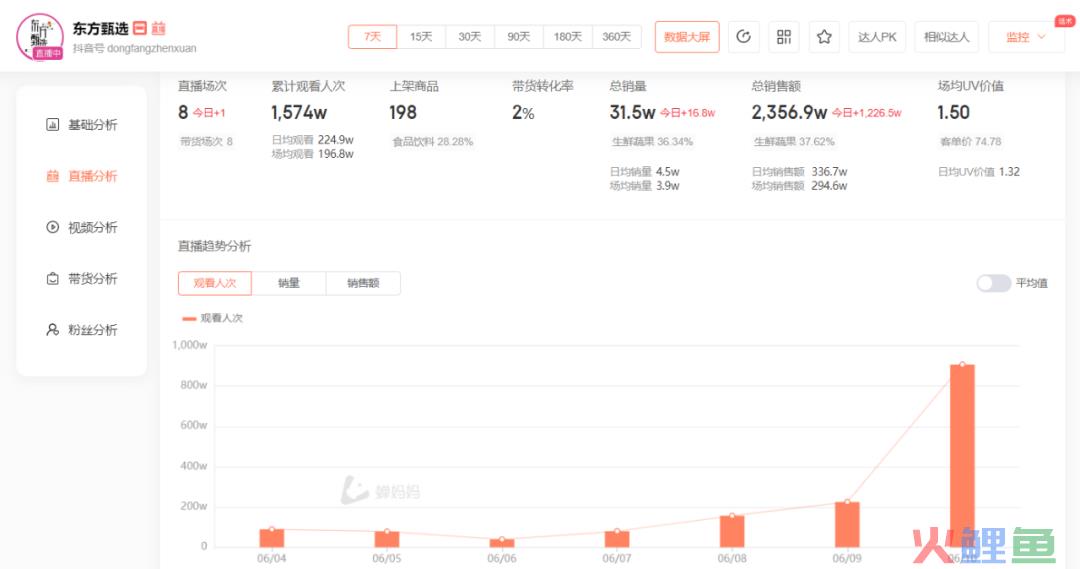
Task: Click the 东方甄选 account name
Action: (101, 28)
